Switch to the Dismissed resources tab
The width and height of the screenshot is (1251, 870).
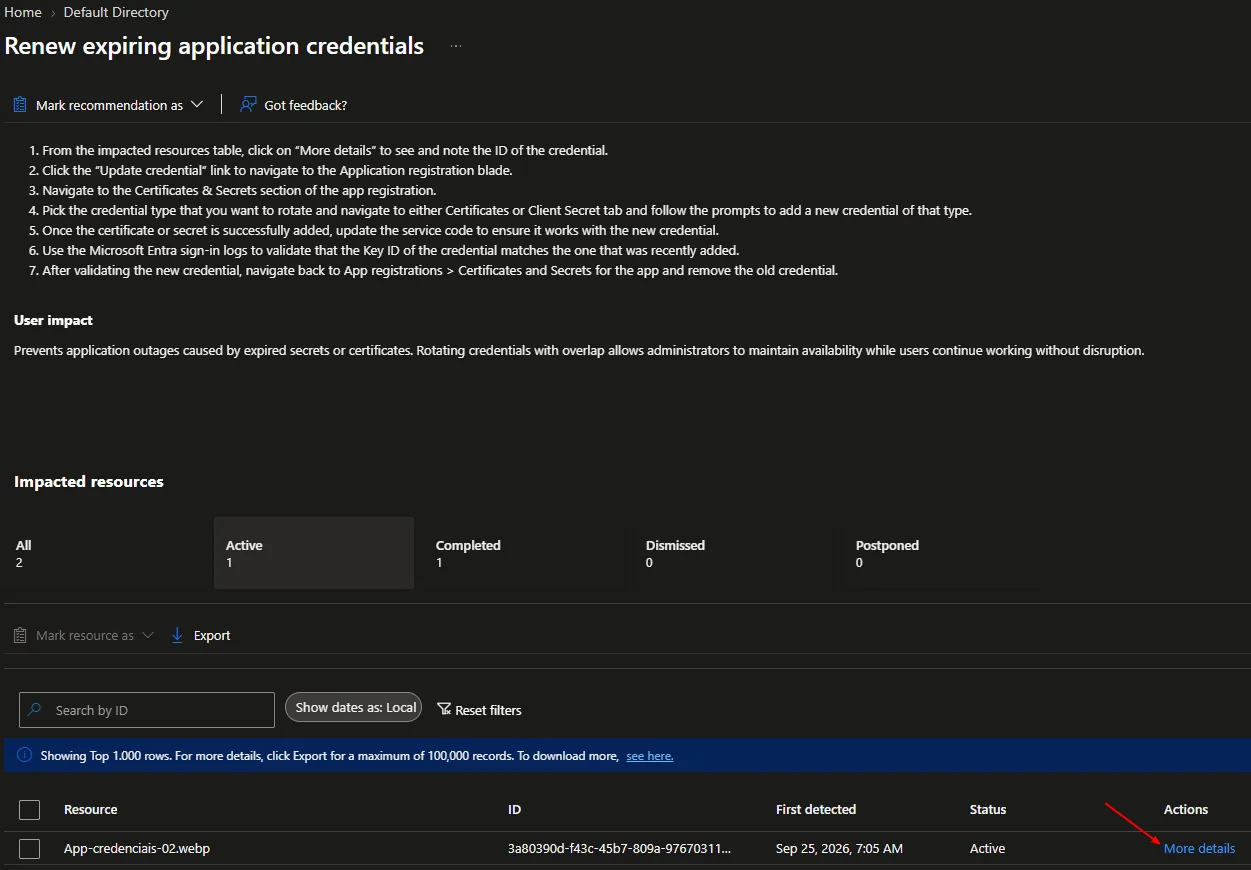point(734,553)
